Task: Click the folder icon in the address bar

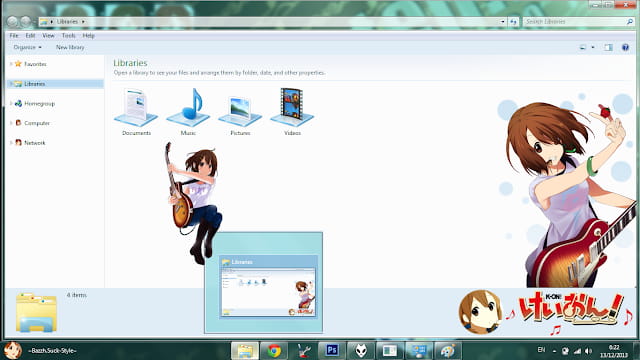Action: click(x=44, y=22)
